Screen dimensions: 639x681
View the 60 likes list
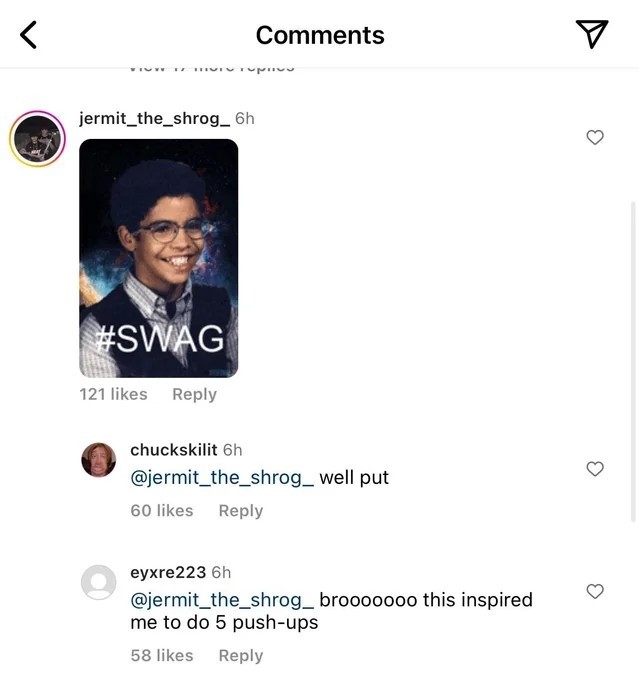(x=161, y=510)
